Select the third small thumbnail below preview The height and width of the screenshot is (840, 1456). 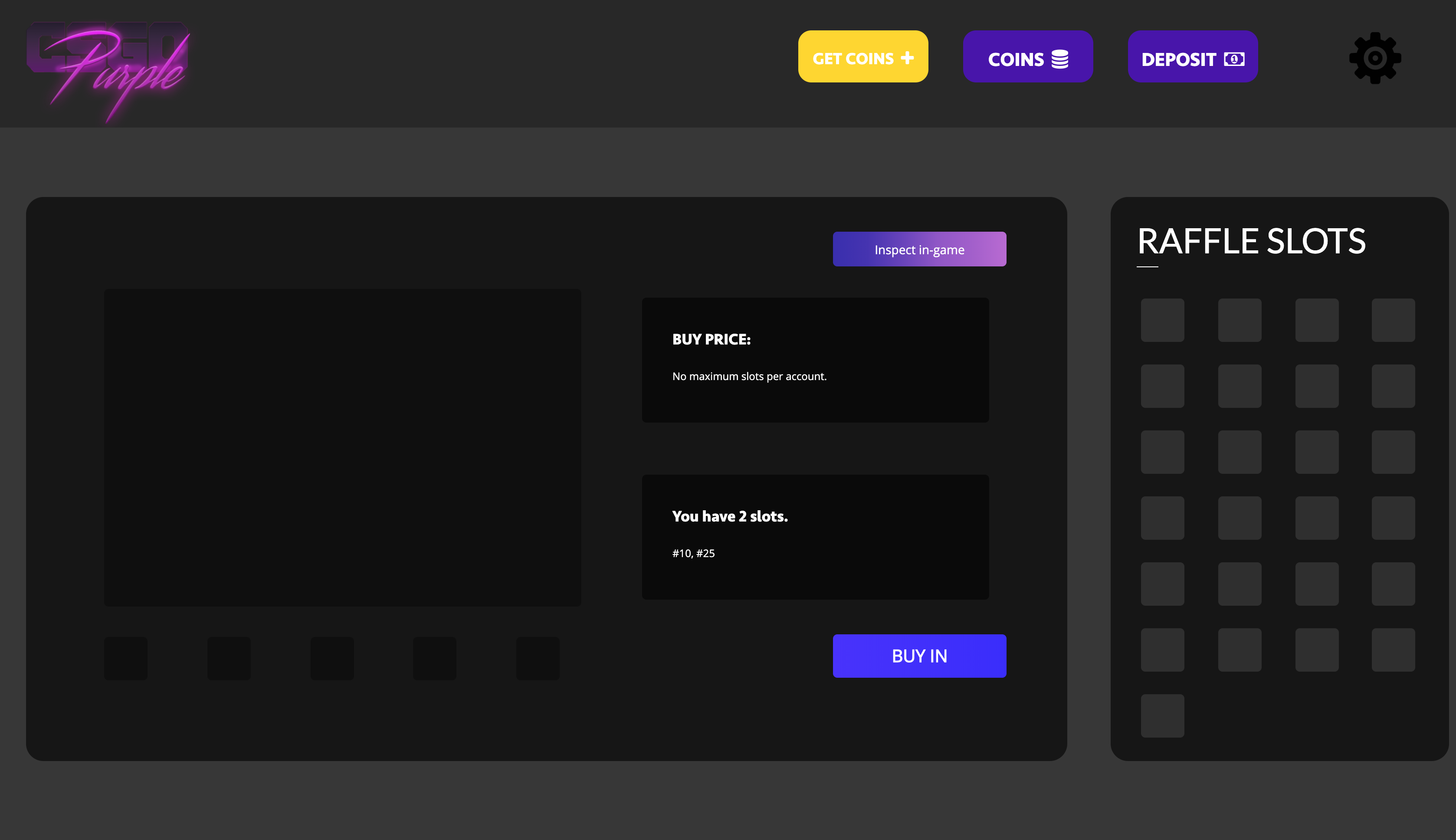click(332, 658)
